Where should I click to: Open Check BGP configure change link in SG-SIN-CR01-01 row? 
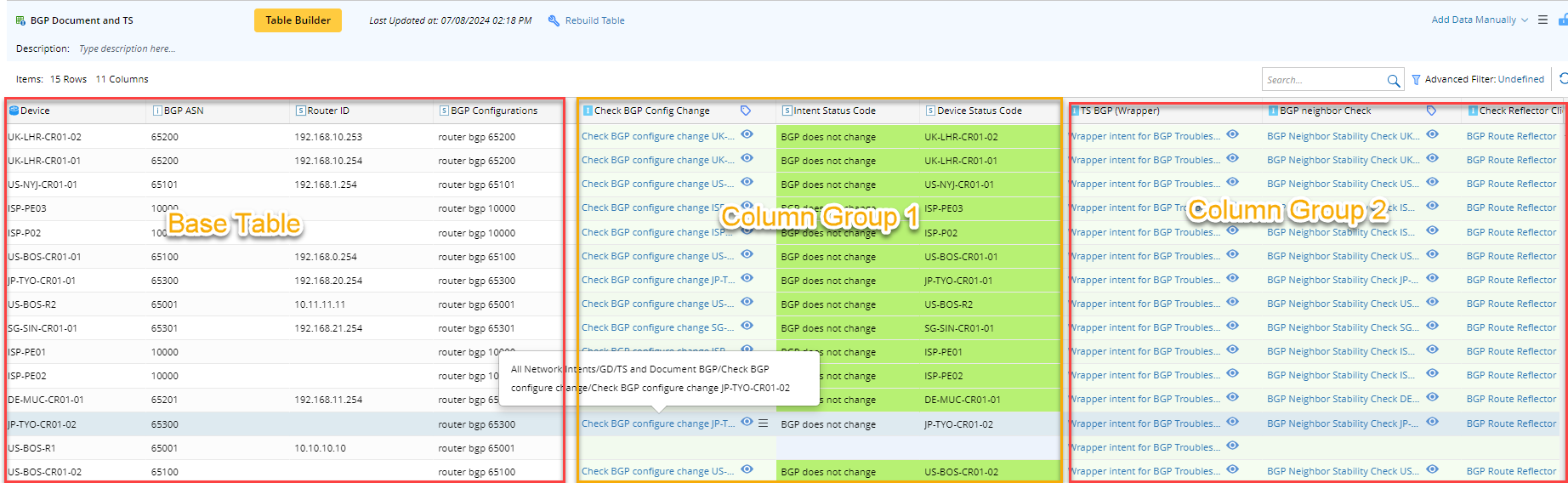click(x=658, y=327)
